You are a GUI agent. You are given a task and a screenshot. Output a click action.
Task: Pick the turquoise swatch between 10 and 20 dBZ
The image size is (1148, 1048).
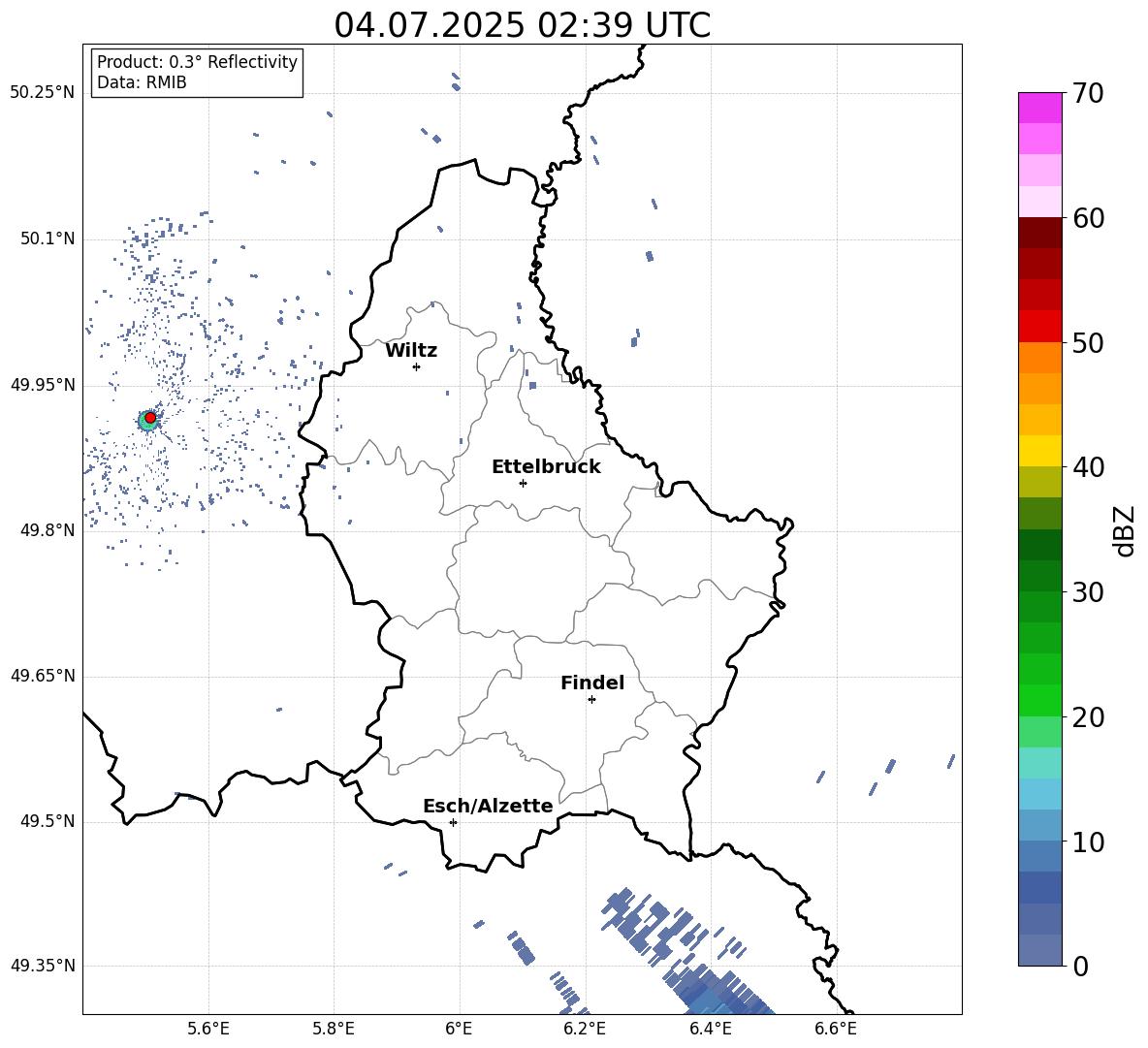click(1039, 763)
